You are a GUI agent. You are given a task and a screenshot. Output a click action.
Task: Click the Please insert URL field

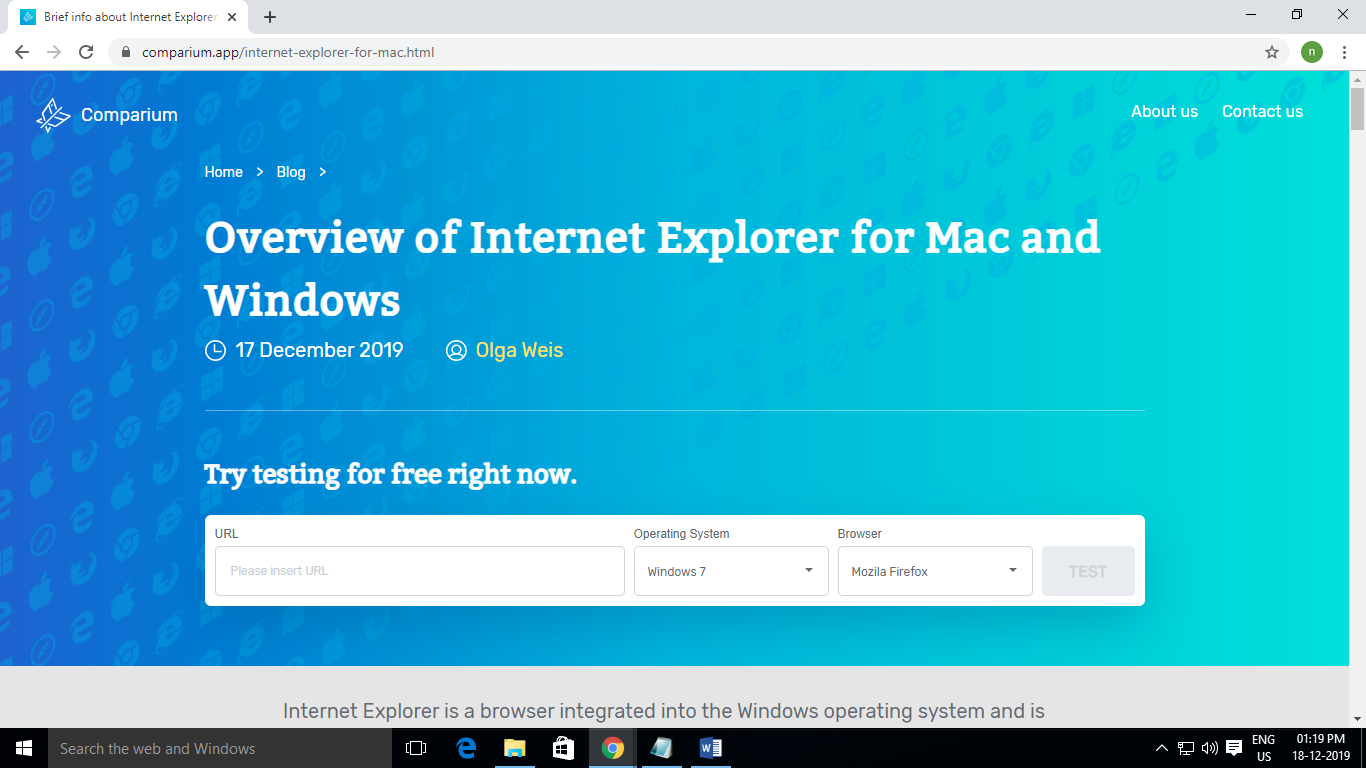tap(420, 571)
